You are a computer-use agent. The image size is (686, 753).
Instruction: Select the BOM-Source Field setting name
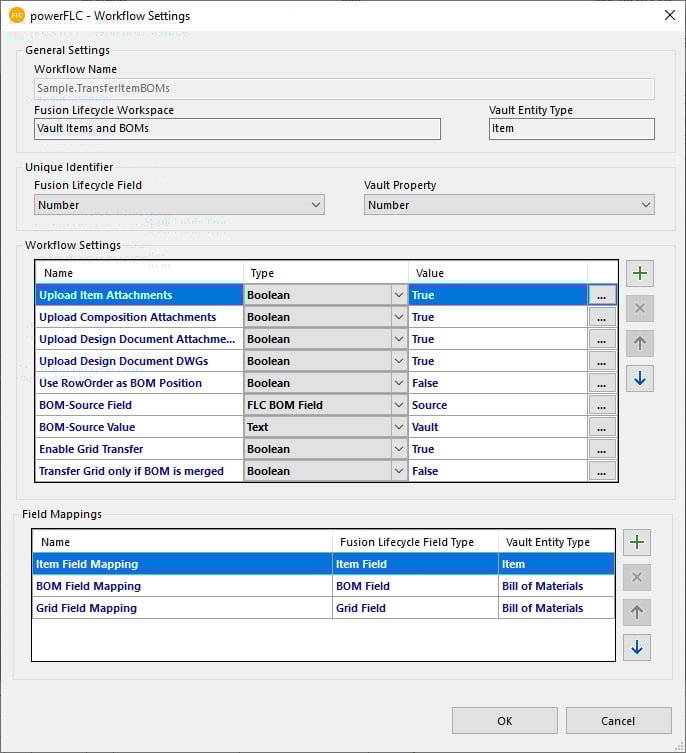tap(139, 405)
